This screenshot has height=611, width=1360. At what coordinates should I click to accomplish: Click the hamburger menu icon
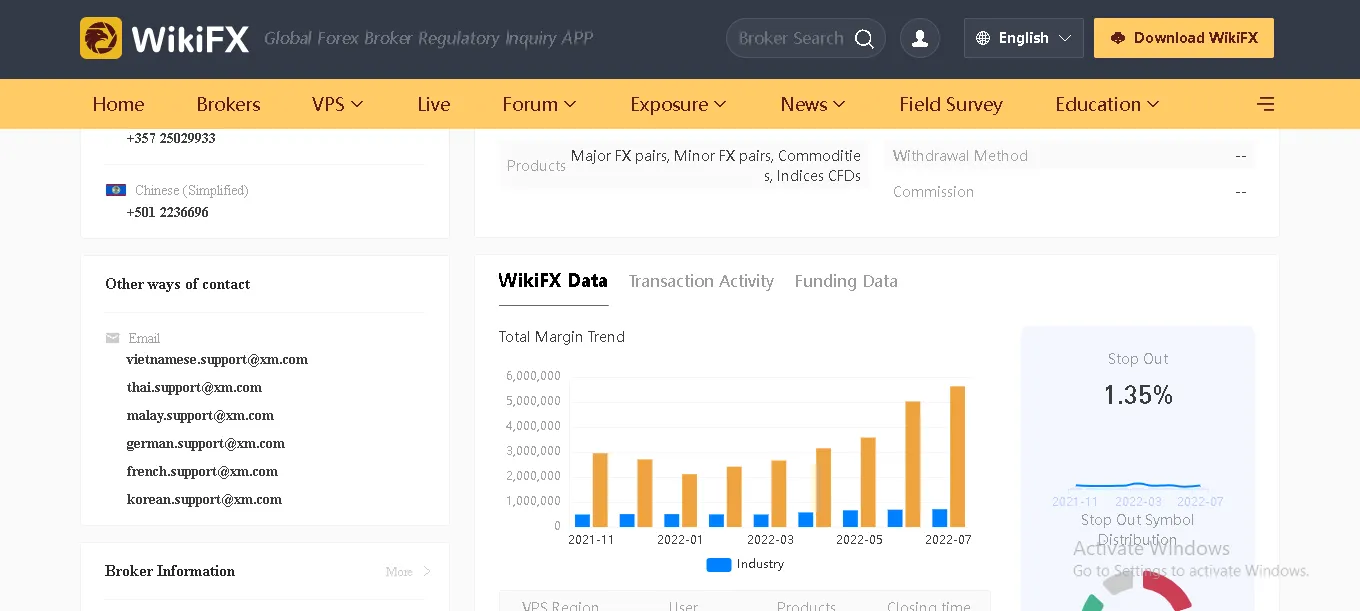tap(1265, 104)
